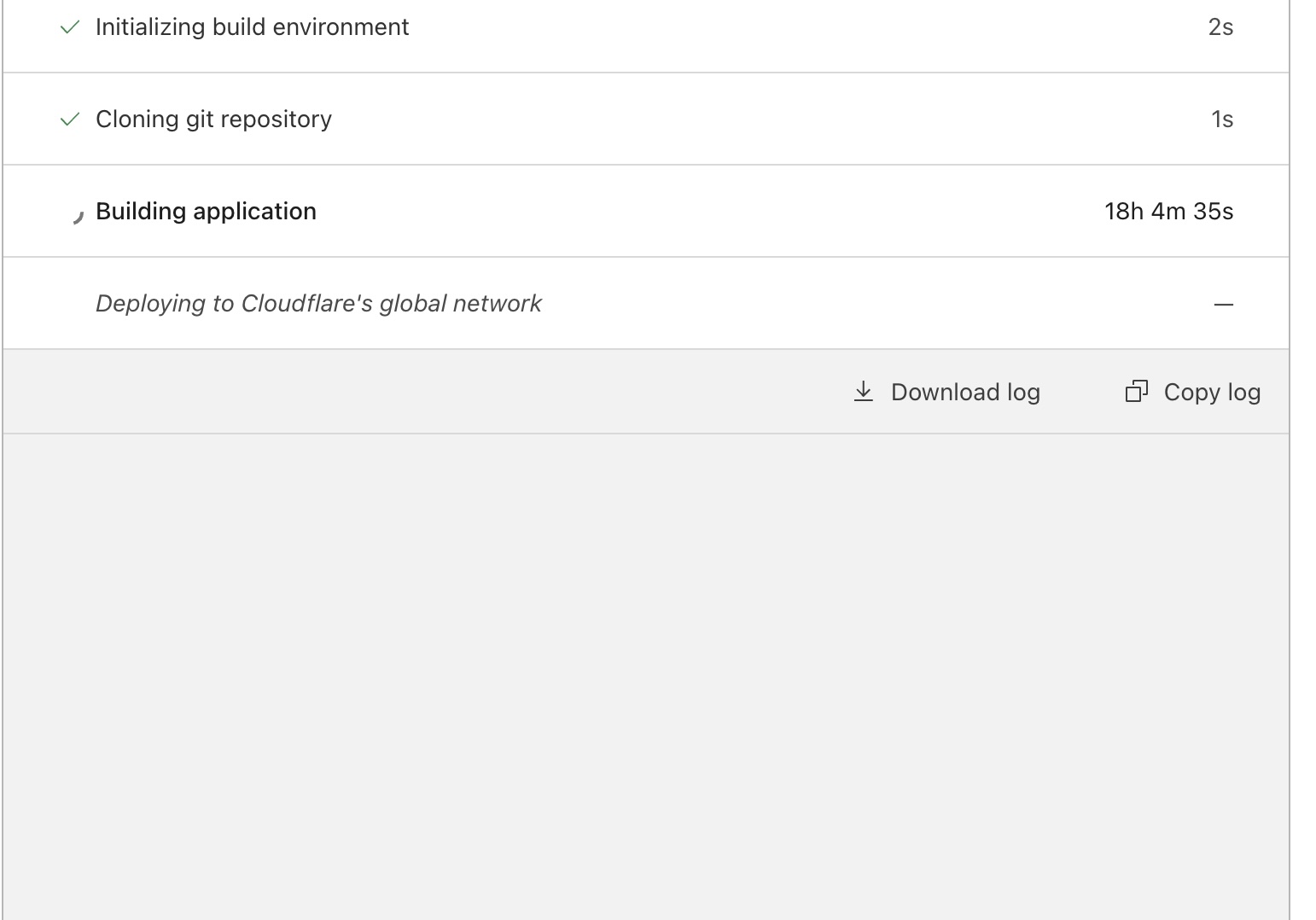The image size is (1316, 920).
Task: Expand the Initializing build environment step
Action: [x=252, y=27]
